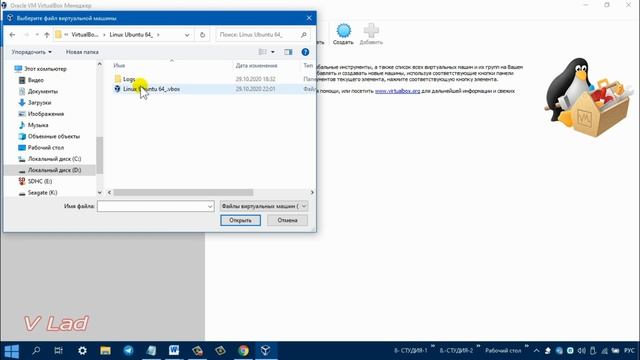Open the Видео folder in sidebar
Image resolution: width=640 pixels, height=360 pixels.
pyautogui.click(x=36, y=80)
